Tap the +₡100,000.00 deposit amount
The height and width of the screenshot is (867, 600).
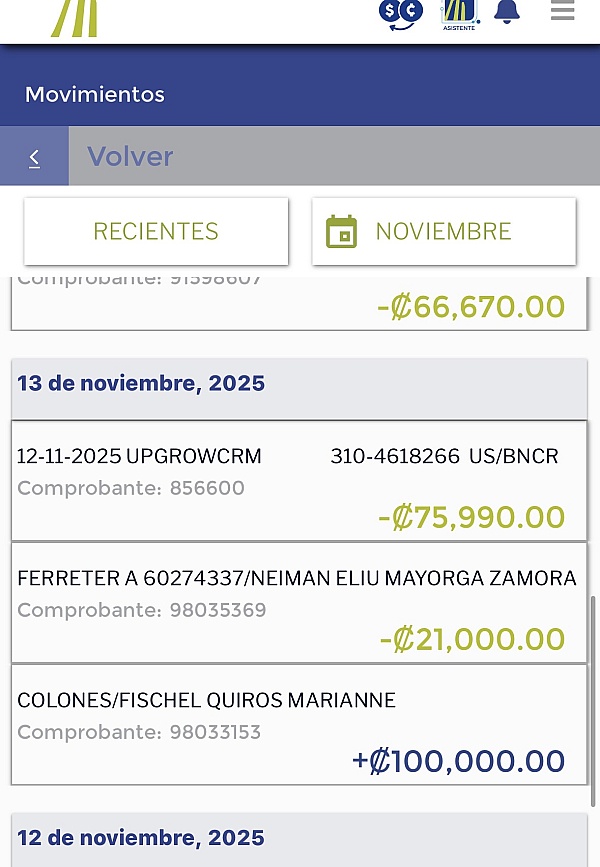pos(458,761)
